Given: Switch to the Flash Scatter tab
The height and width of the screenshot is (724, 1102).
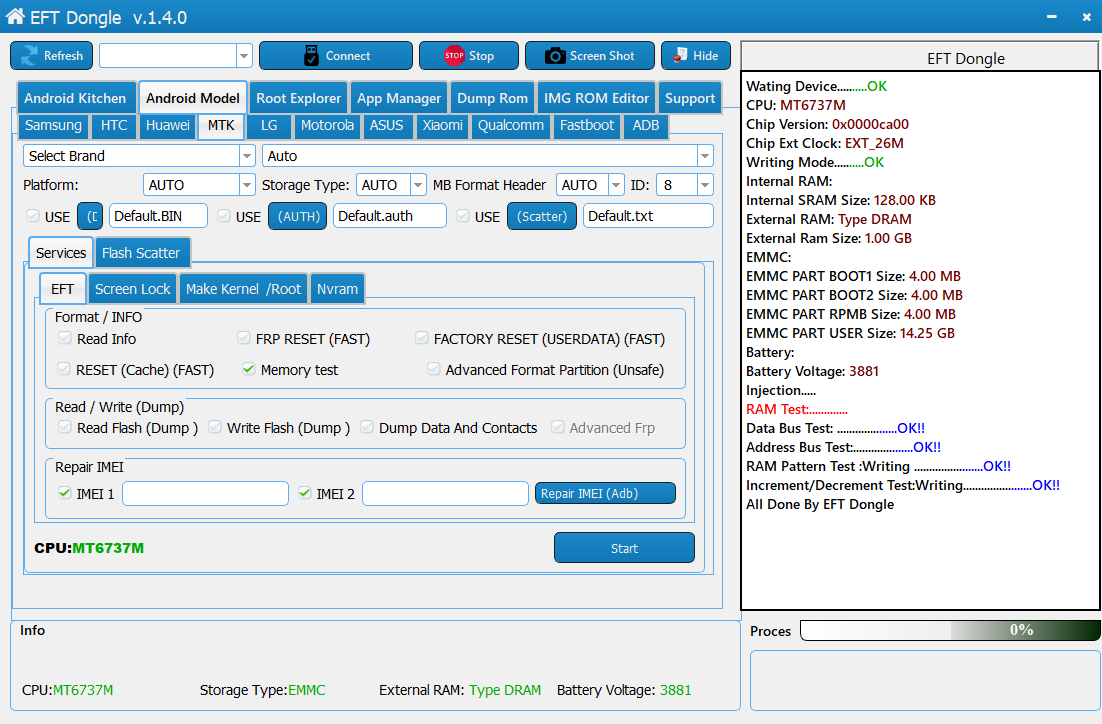Looking at the screenshot, I should 141,253.
